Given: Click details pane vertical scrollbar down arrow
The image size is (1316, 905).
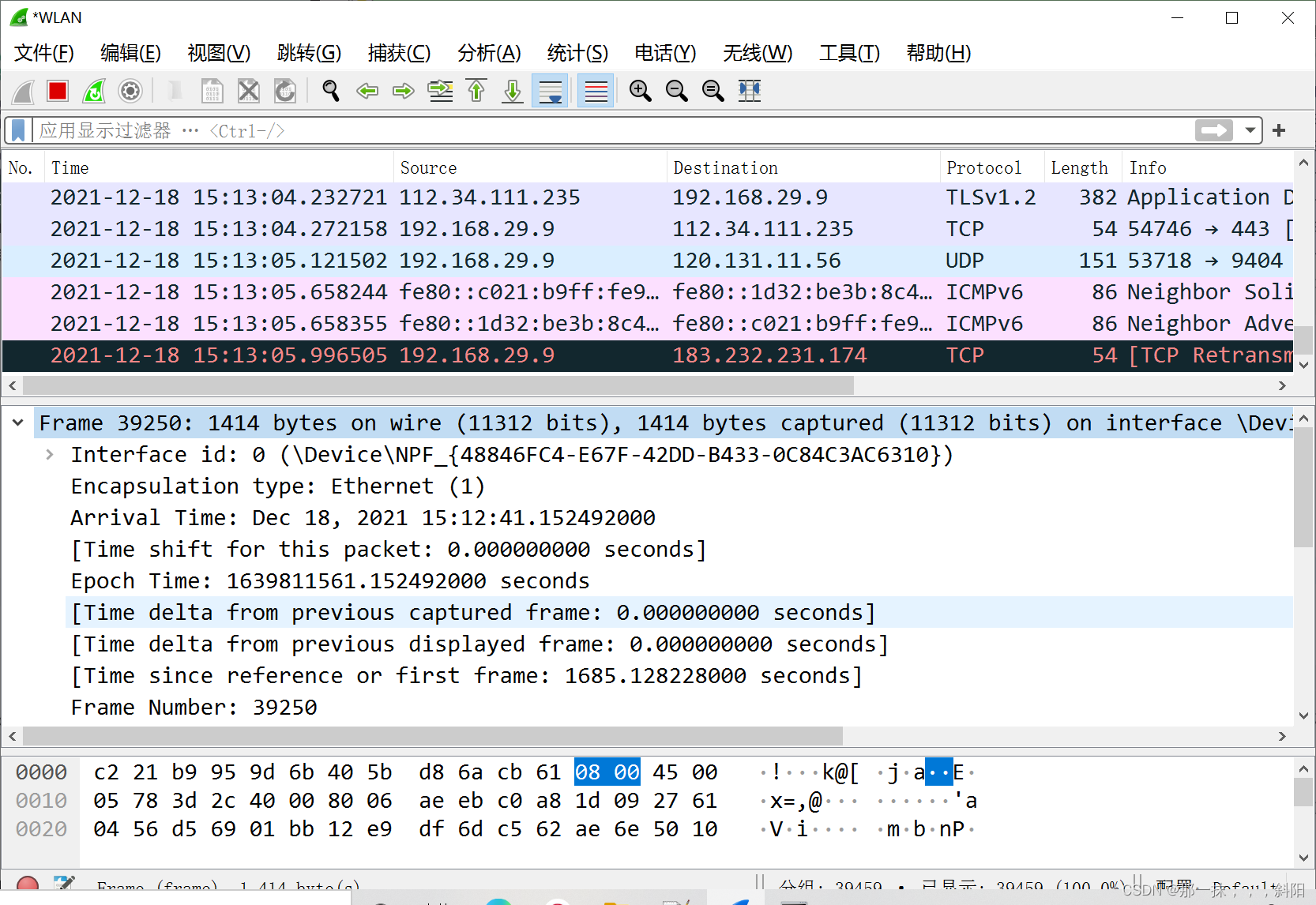Looking at the screenshot, I should [1304, 715].
